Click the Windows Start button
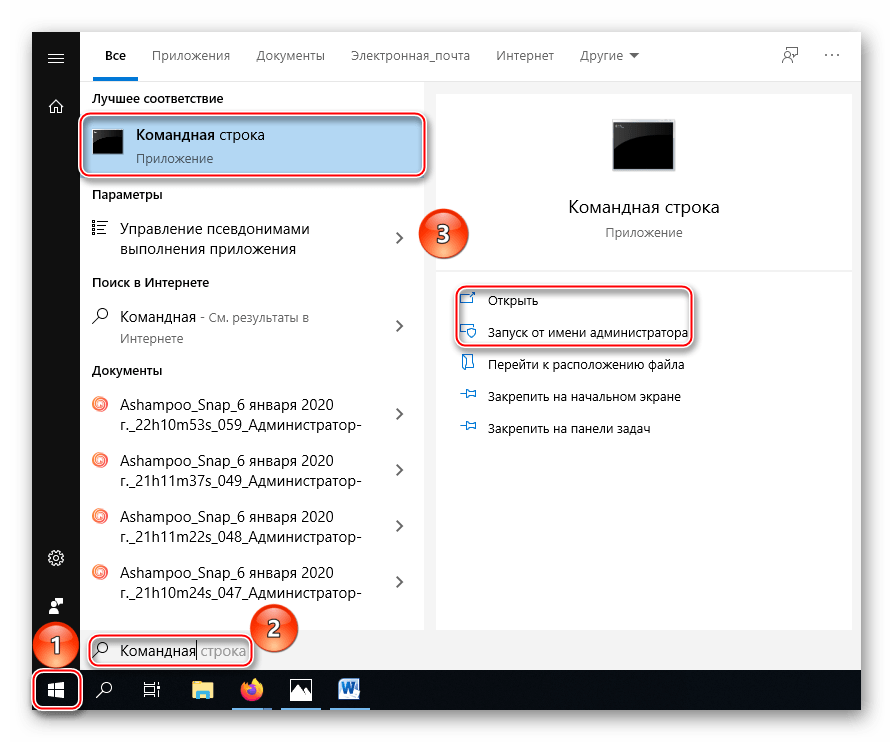Screen dimensions: 893x742 click(x=56, y=690)
